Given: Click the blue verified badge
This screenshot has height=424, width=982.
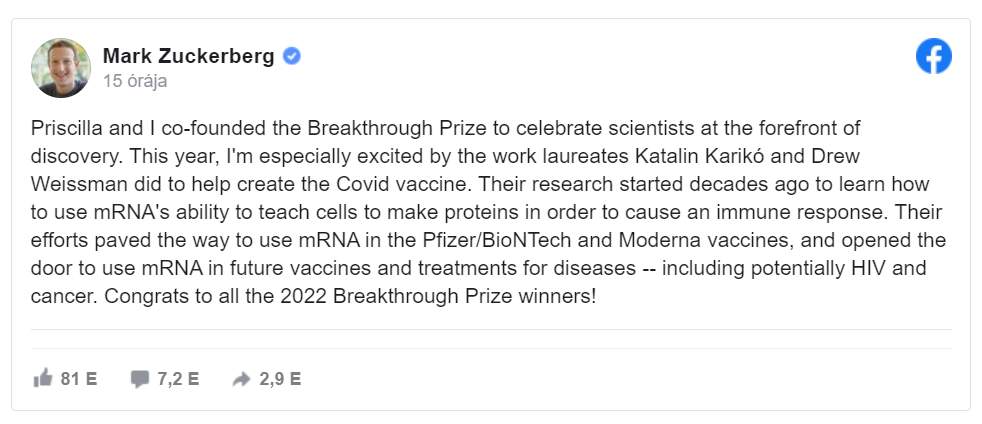Looking at the screenshot, I should (x=291, y=56).
